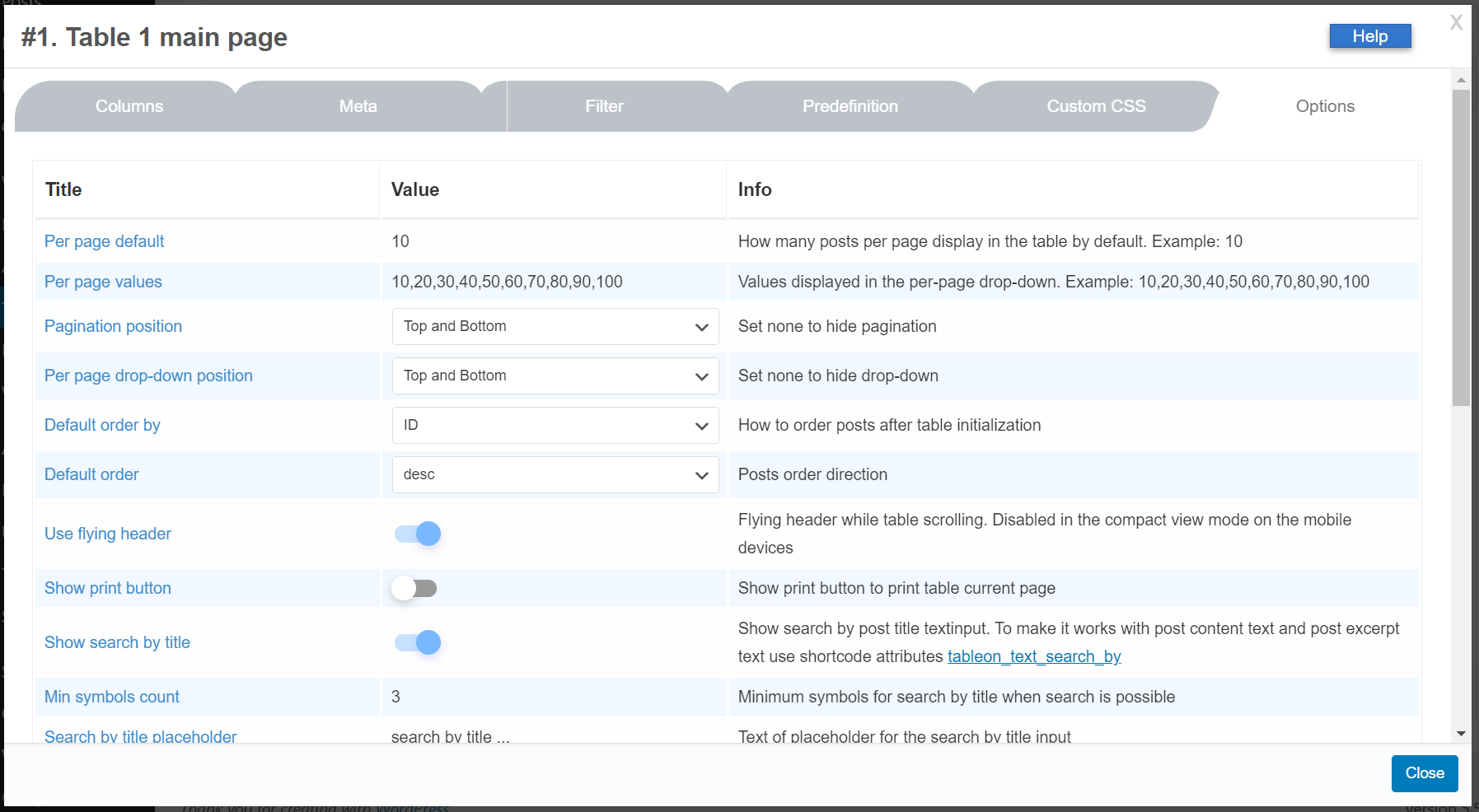This screenshot has height=812, width=1479.
Task: Click the scrollbar up arrow
Action: click(x=1461, y=80)
